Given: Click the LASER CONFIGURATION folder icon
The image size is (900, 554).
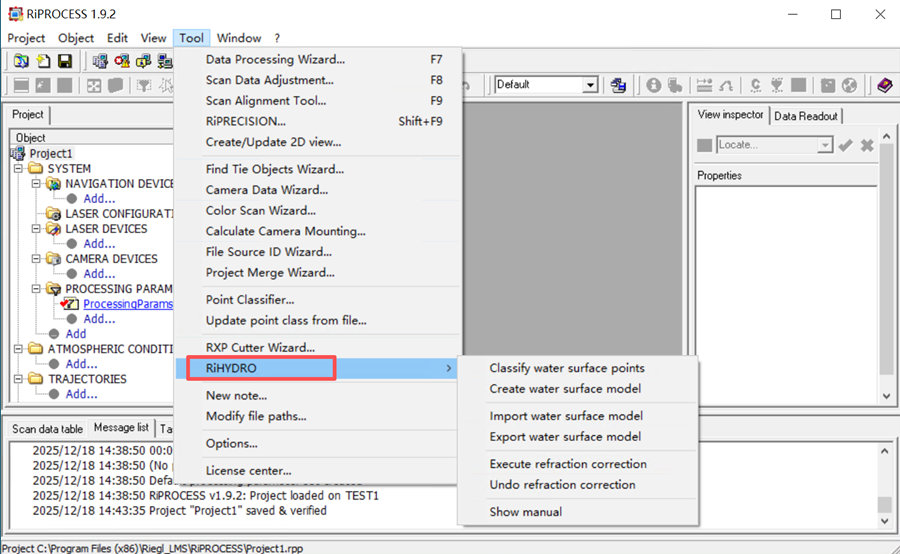Looking at the screenshot, I should 53,214.
